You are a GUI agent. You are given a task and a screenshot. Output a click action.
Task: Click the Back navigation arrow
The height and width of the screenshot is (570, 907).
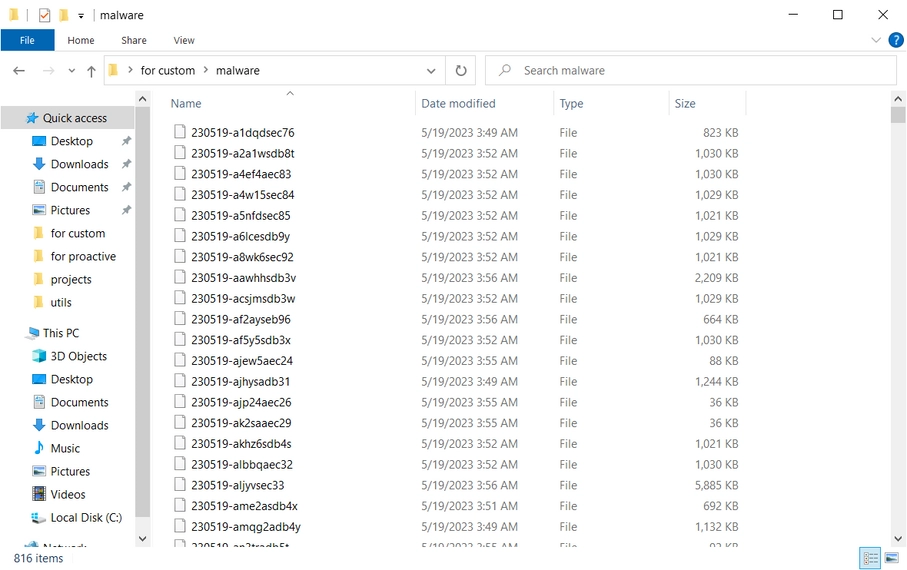coord(19,71)
